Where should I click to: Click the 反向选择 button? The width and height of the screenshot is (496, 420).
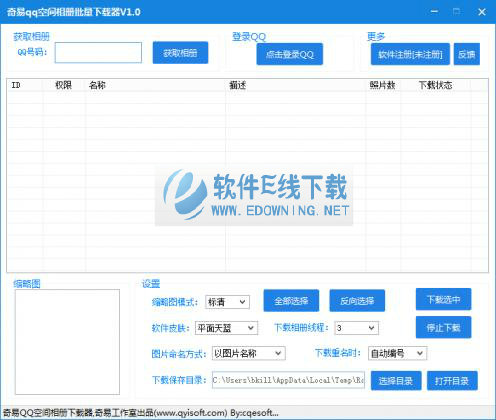pos(357,301)
